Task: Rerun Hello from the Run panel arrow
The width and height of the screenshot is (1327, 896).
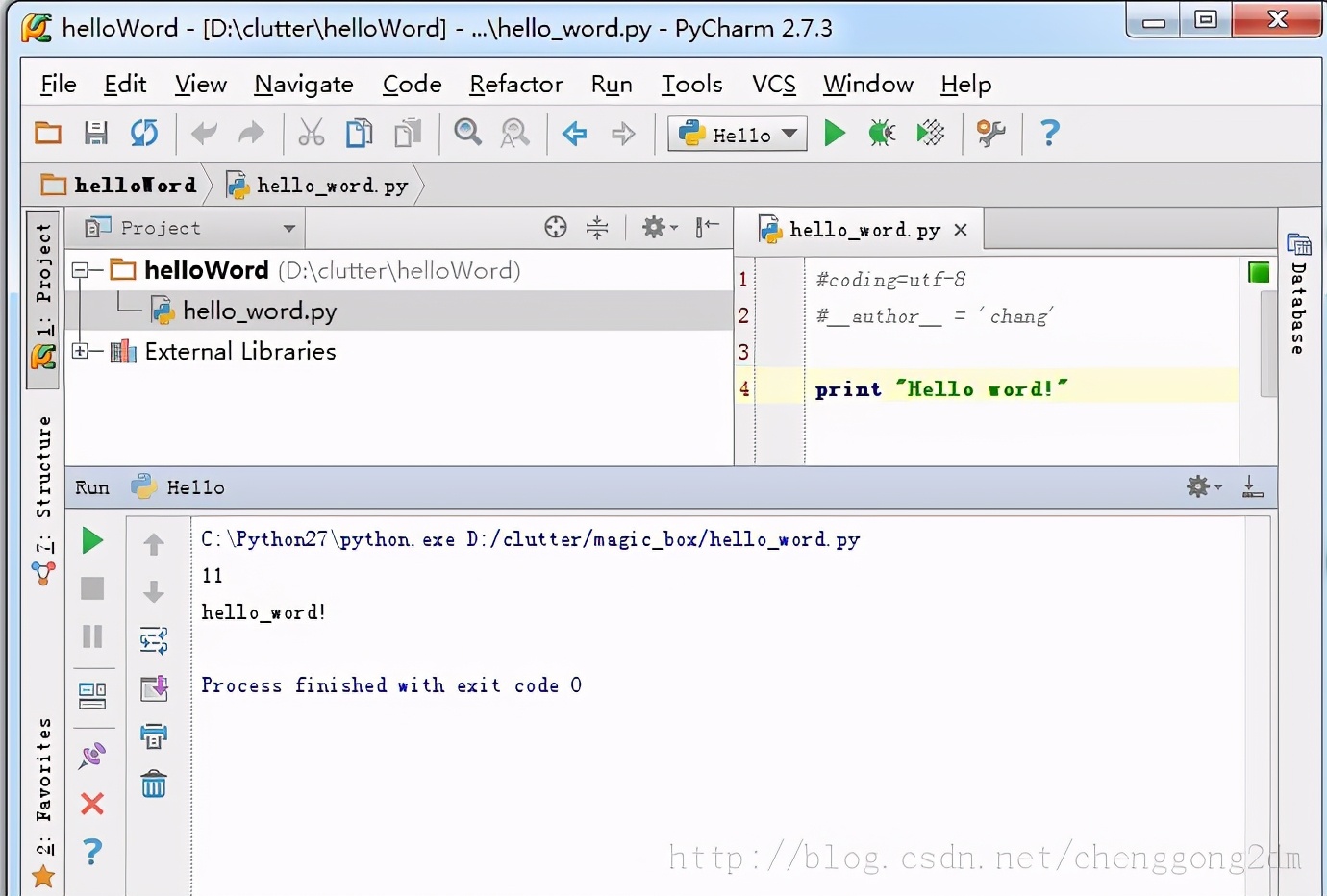Action: pos(92,540)
